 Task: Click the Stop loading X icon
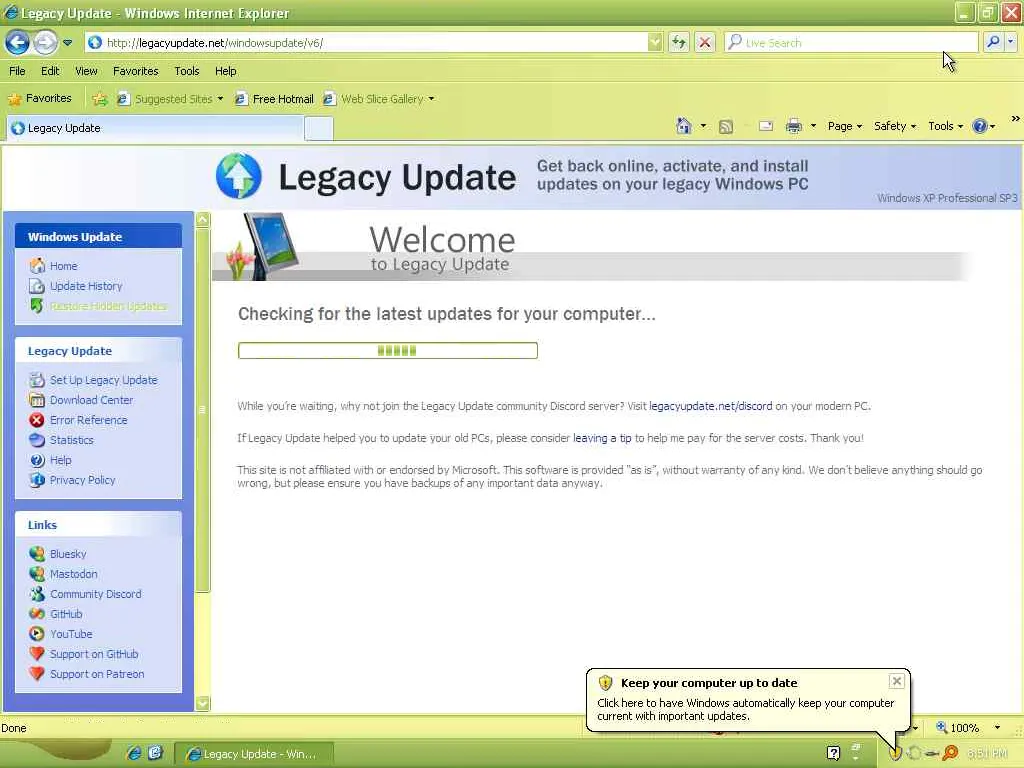point(705,42)
